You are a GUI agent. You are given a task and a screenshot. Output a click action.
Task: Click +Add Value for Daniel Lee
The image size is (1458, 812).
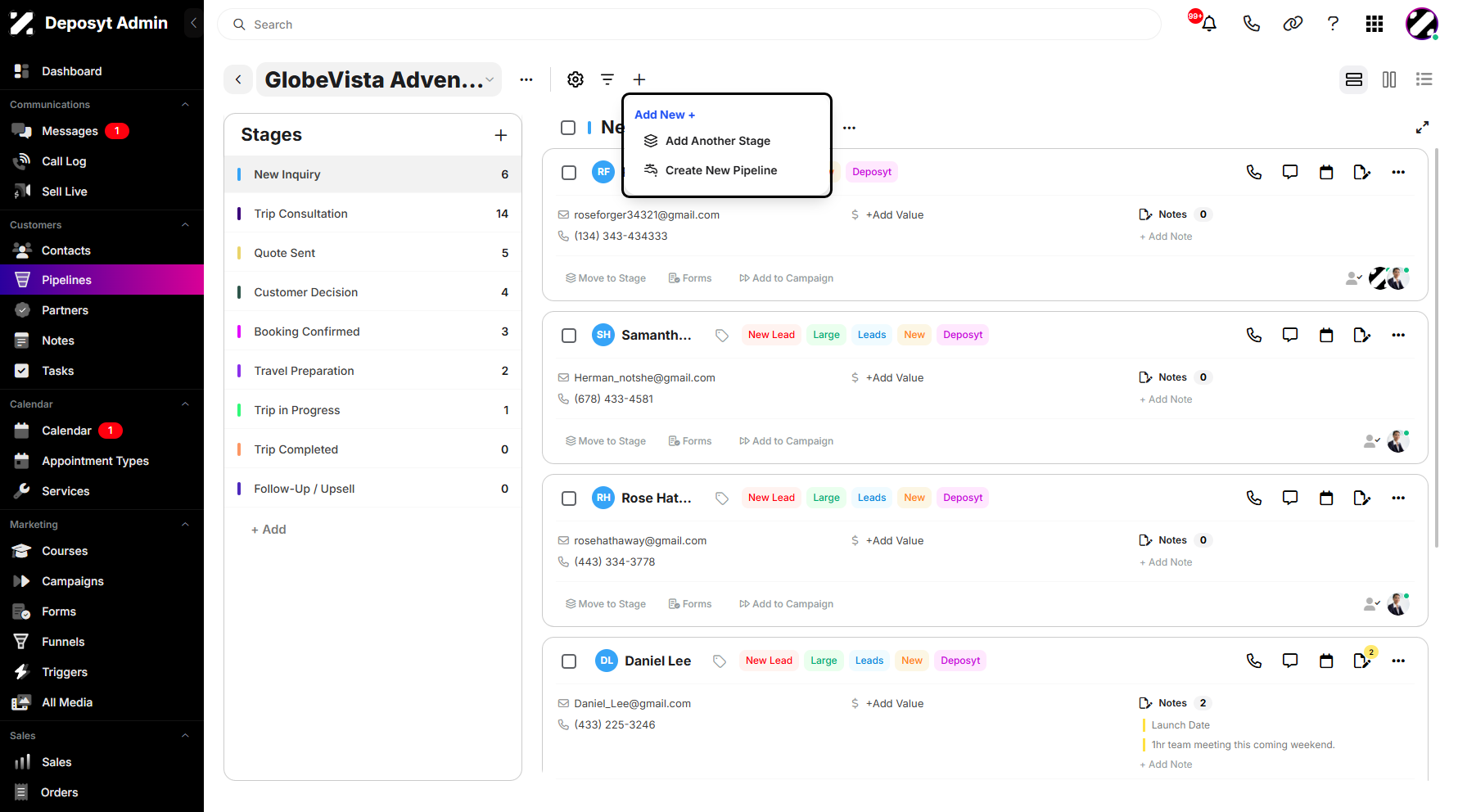pyautogui.click(x=895, y=703)
